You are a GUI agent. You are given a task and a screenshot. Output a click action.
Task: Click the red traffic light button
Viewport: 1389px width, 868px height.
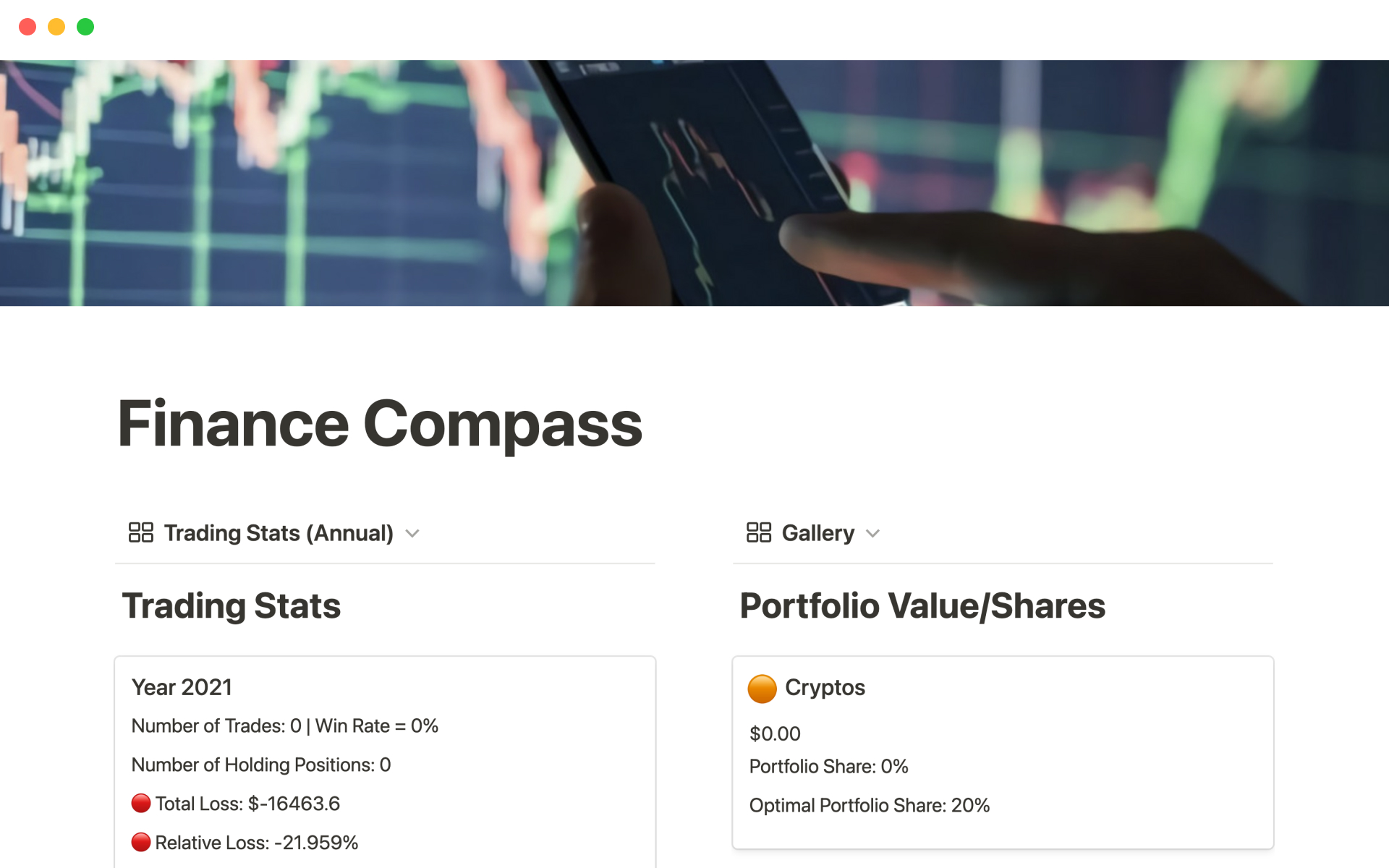(x=27, y=26)
